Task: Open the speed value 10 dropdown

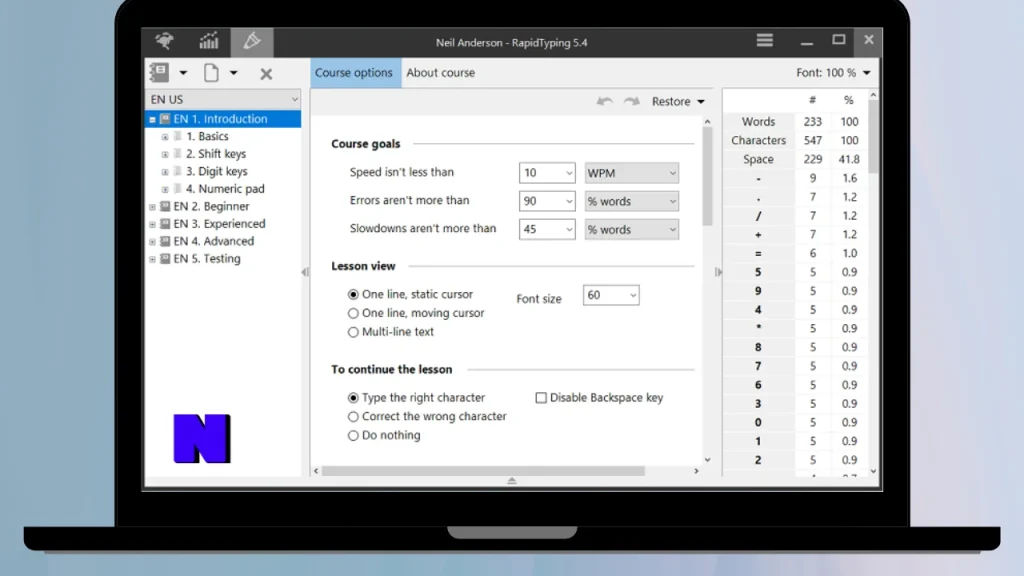Action: tap(547, 173)
